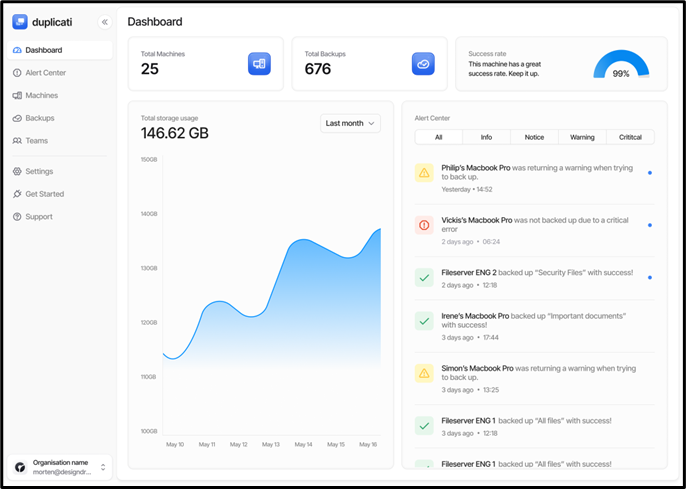Click the 3 days ago 13:25 timestamp
686x489 pixels.
(470, 390)
